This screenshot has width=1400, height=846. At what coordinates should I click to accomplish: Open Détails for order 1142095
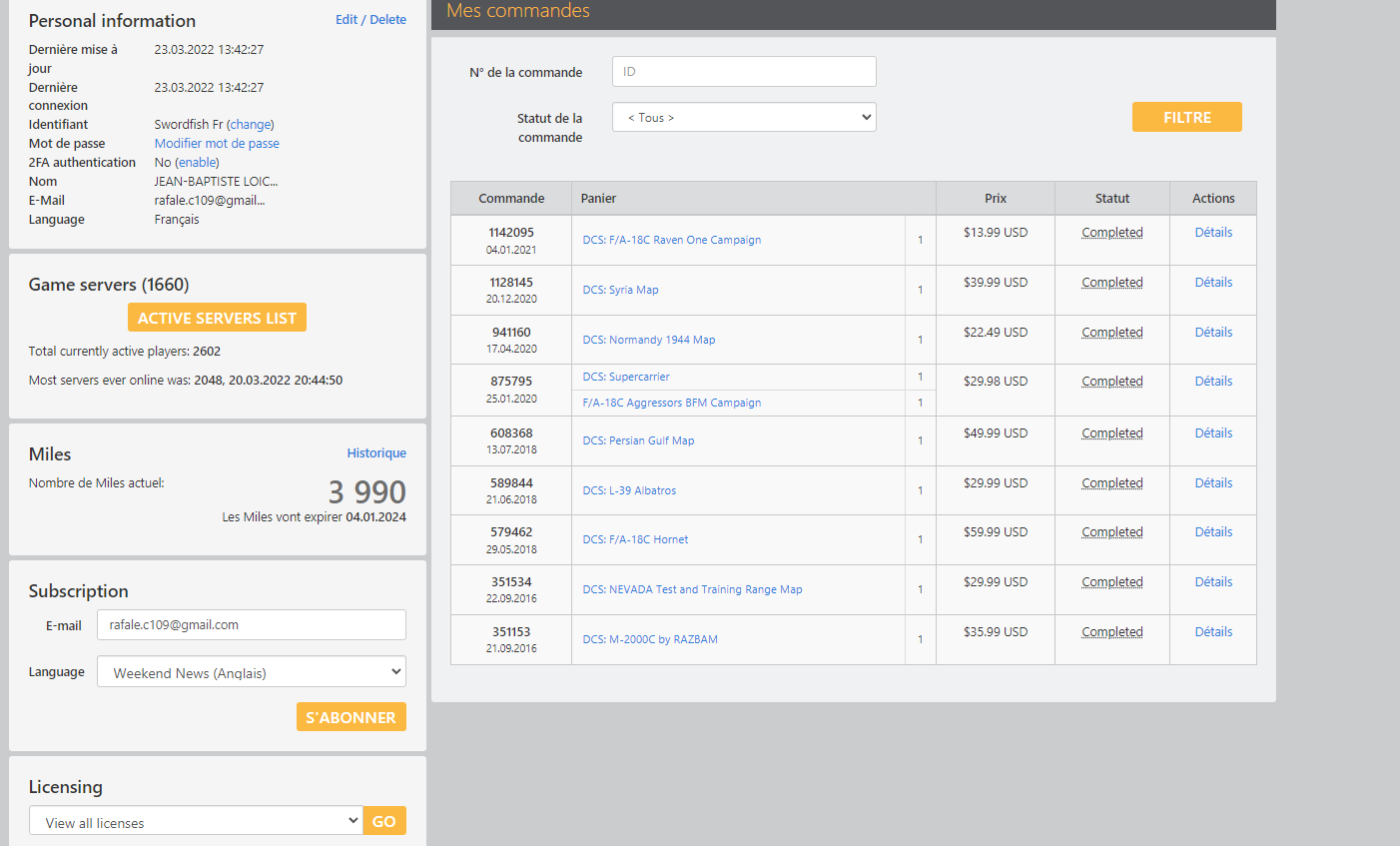pyautogui.click(x=1213, y=233)
